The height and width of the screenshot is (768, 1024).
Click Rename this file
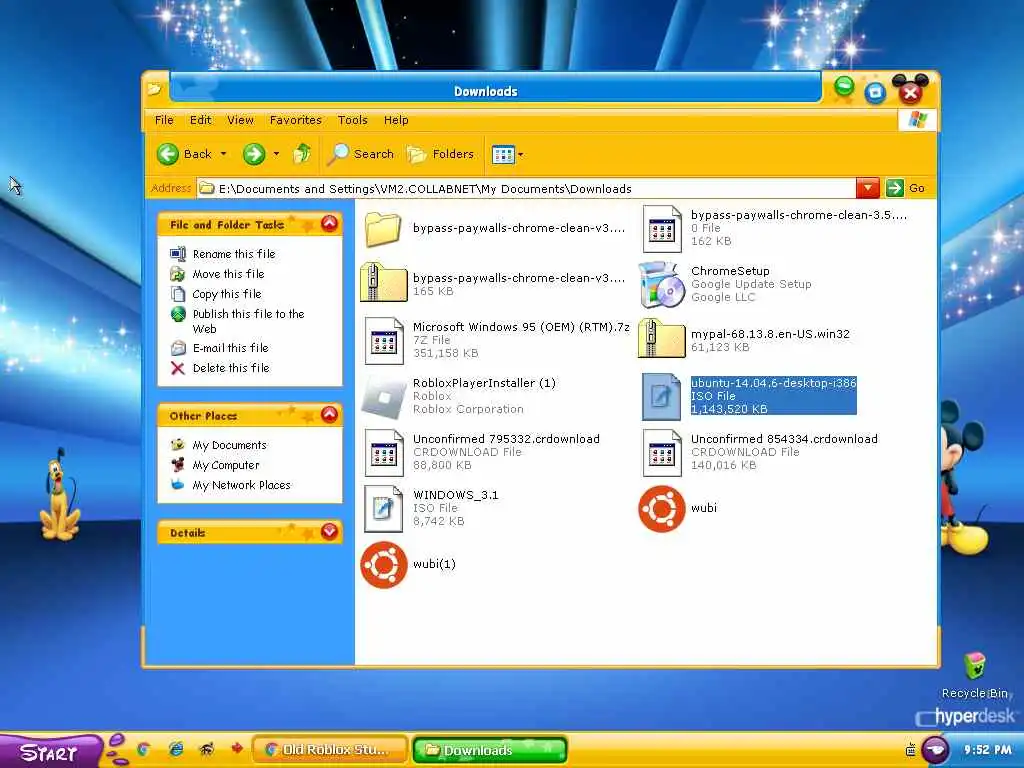[x=234, y=254]
